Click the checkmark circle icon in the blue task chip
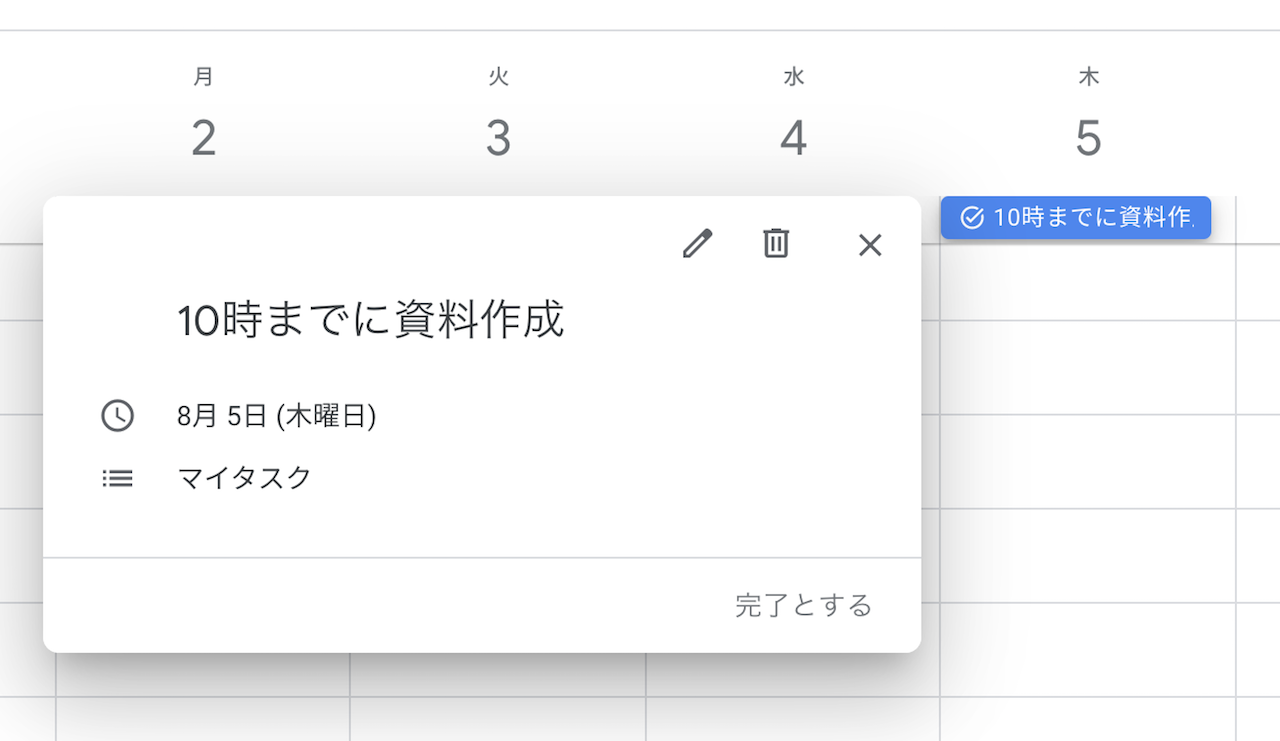The height and width of the screenshot is (741, 1280). (x=971, y=218)
